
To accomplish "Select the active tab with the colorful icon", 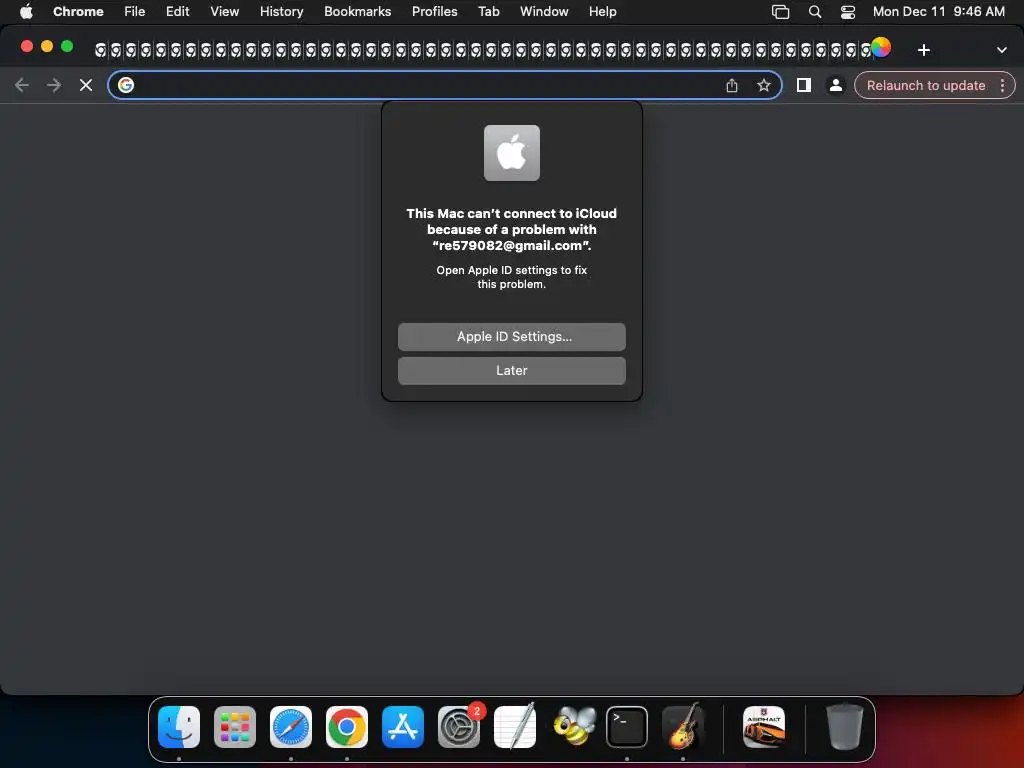I will point(880,48).
